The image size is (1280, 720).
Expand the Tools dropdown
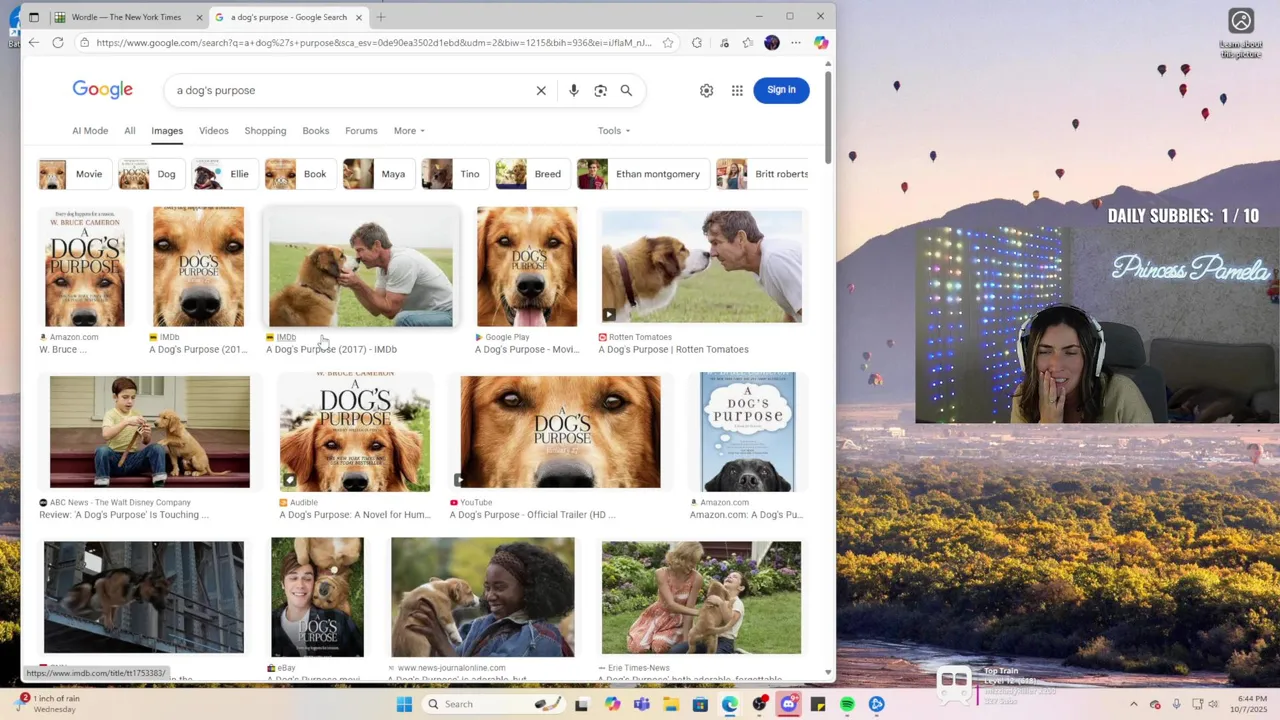coord(614,131)
